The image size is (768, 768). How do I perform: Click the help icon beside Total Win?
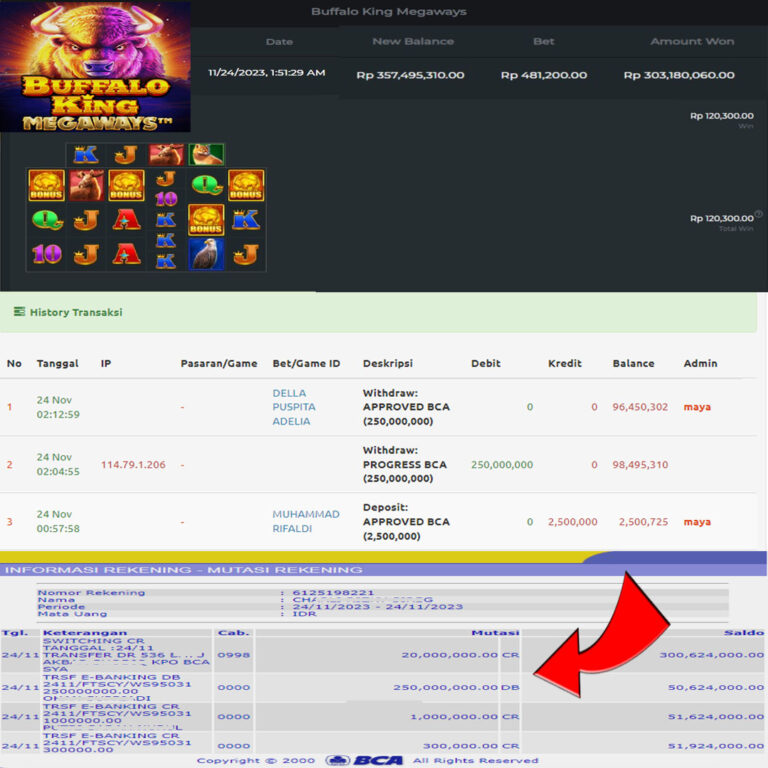[758, 214]
